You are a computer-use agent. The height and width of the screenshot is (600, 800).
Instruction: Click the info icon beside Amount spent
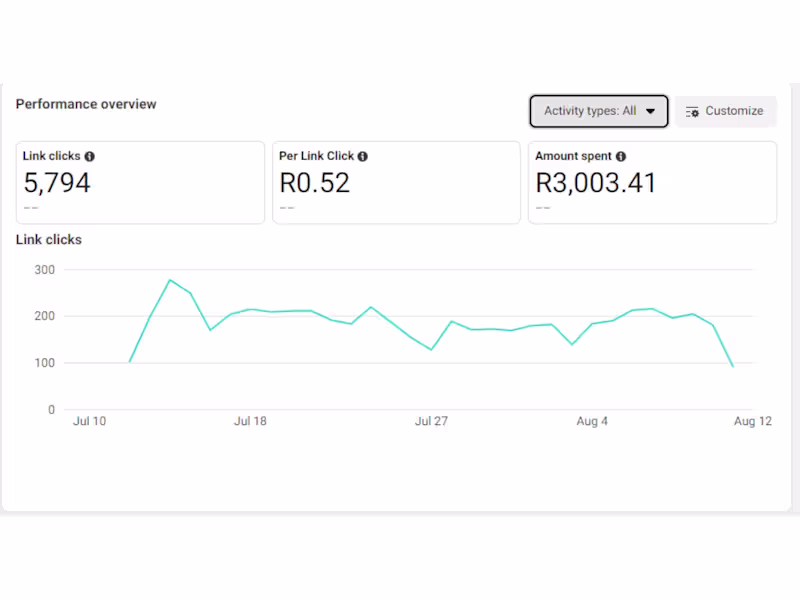[621, 157]
